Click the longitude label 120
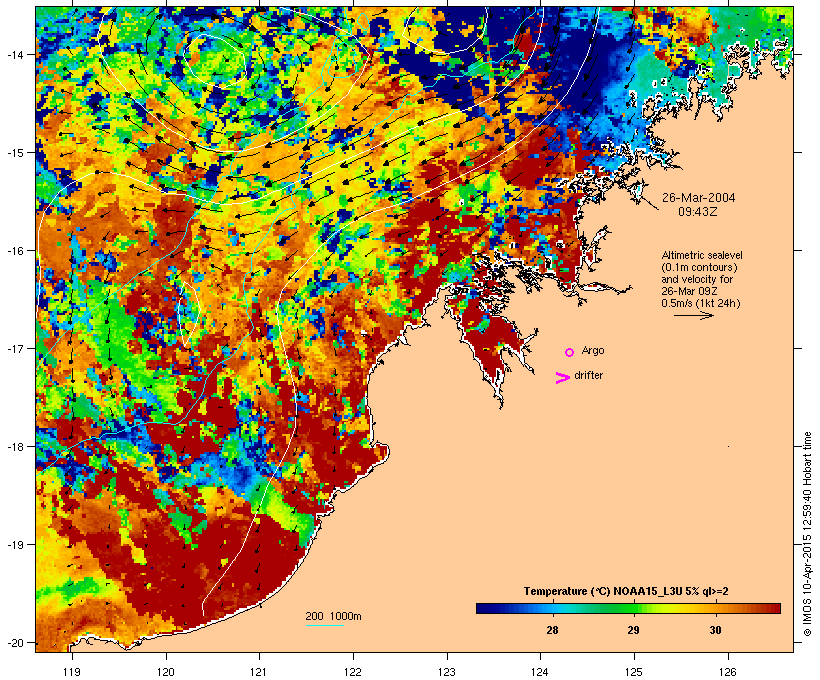This screenshot has height=680, width=820. pos(166,672)
